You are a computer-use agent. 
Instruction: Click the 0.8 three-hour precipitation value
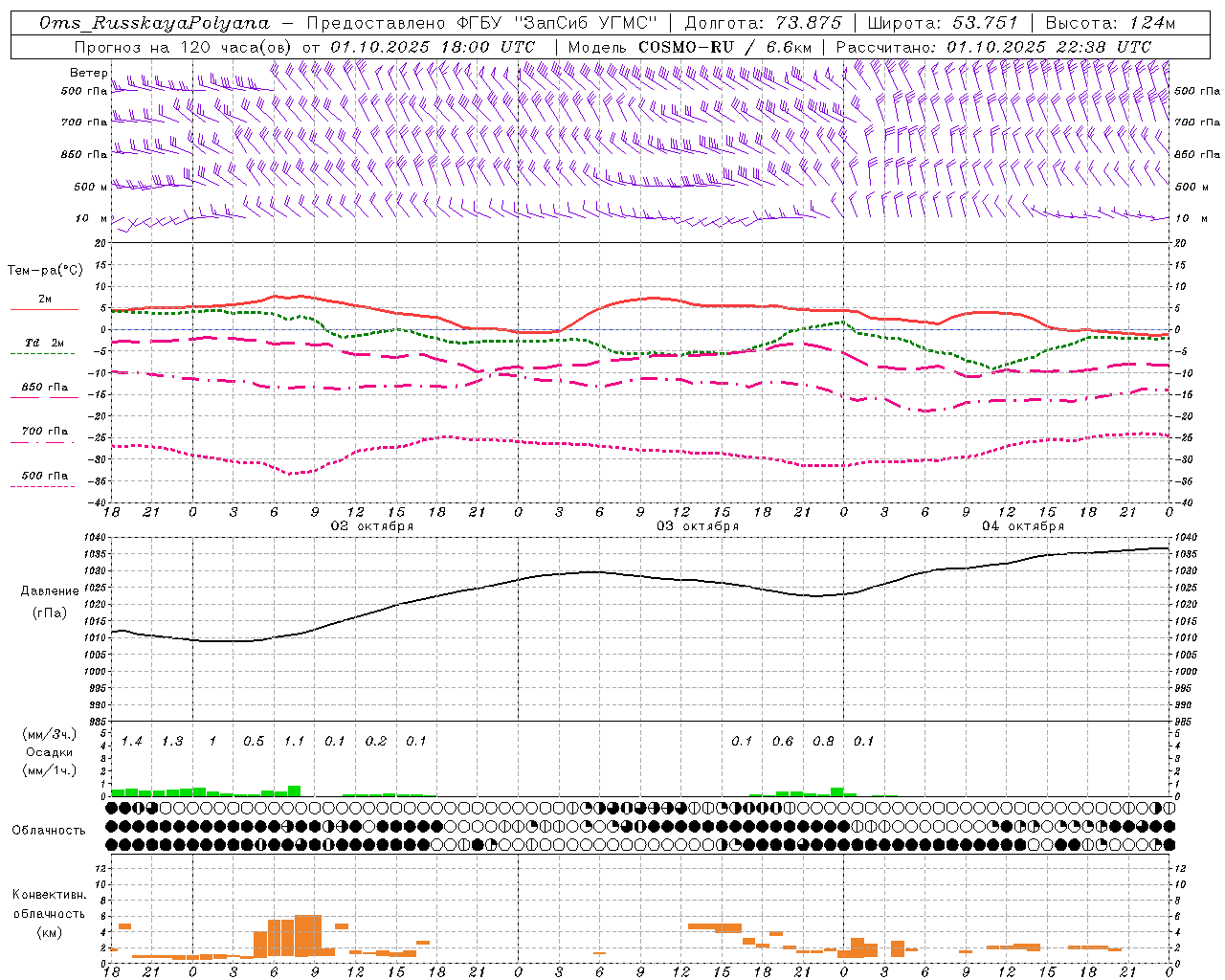pyautogui.click(x=823, y=741)
